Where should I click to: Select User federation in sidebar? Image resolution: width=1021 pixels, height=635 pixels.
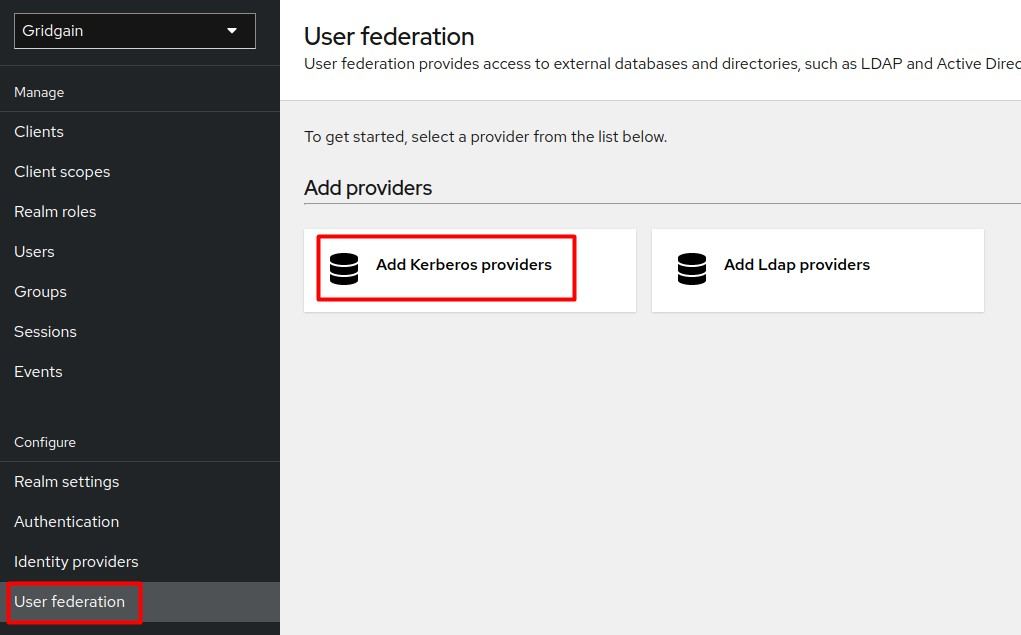point(140,602)
